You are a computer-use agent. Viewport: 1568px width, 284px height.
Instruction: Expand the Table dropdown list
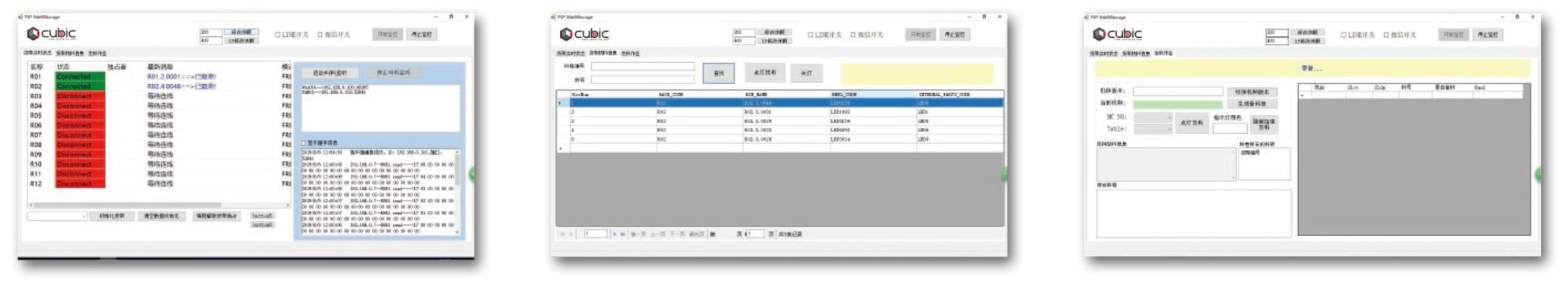[x=1153, y=129]
